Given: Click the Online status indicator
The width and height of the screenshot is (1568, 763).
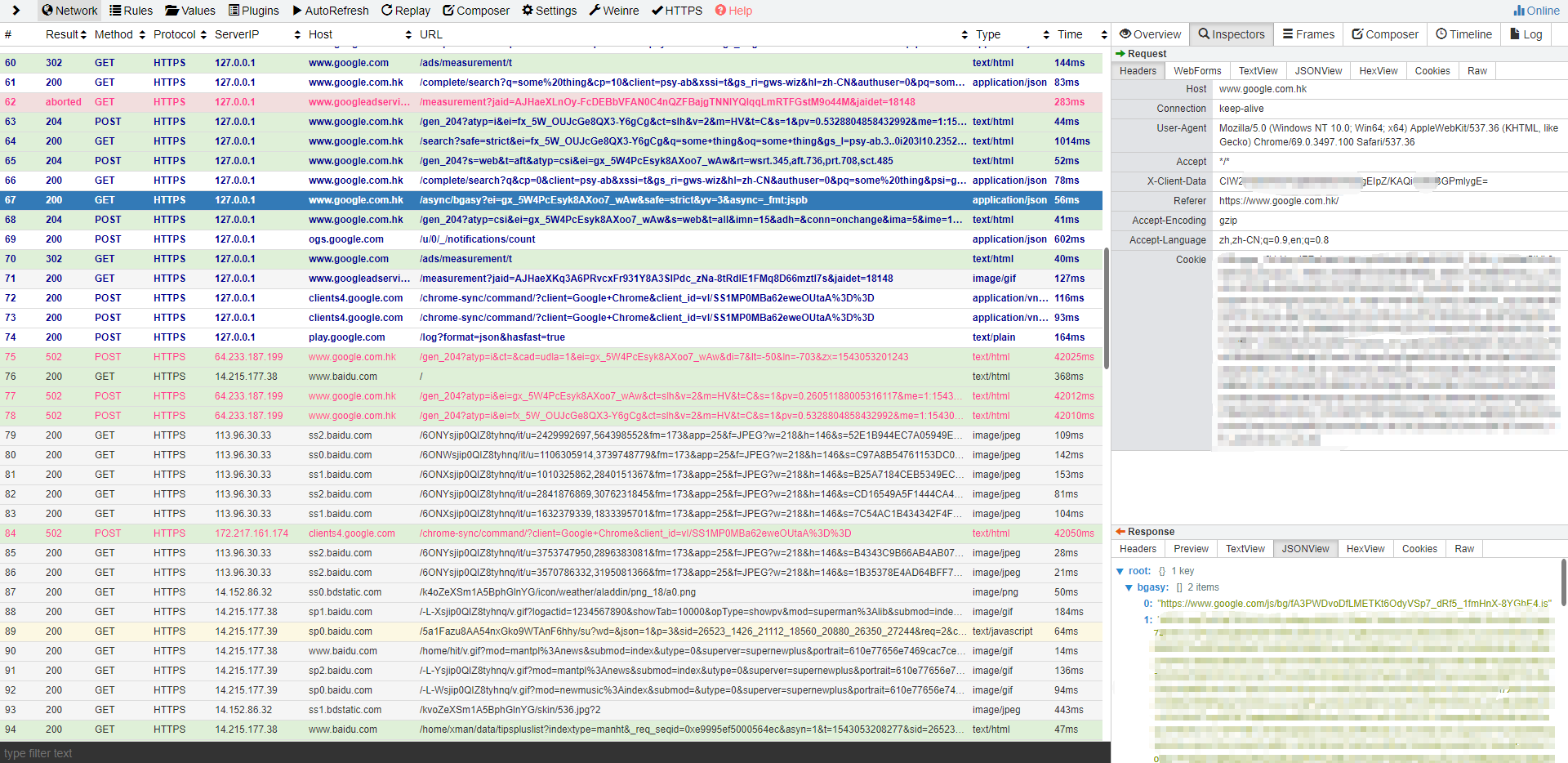Looking at the screenshot, I should point(1537,10).
